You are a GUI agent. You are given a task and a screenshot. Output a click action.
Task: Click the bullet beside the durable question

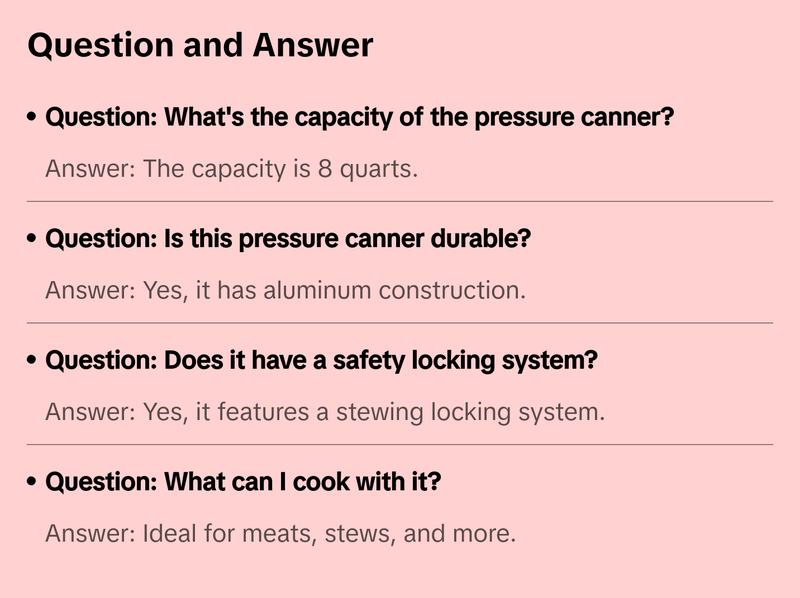(32, 240)
